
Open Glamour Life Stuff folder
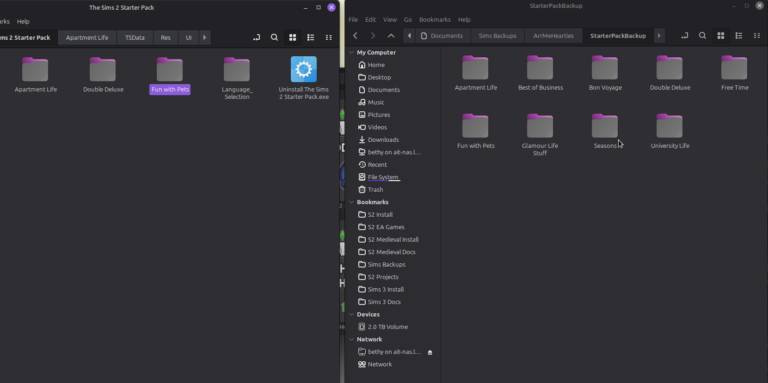(540, 126)
